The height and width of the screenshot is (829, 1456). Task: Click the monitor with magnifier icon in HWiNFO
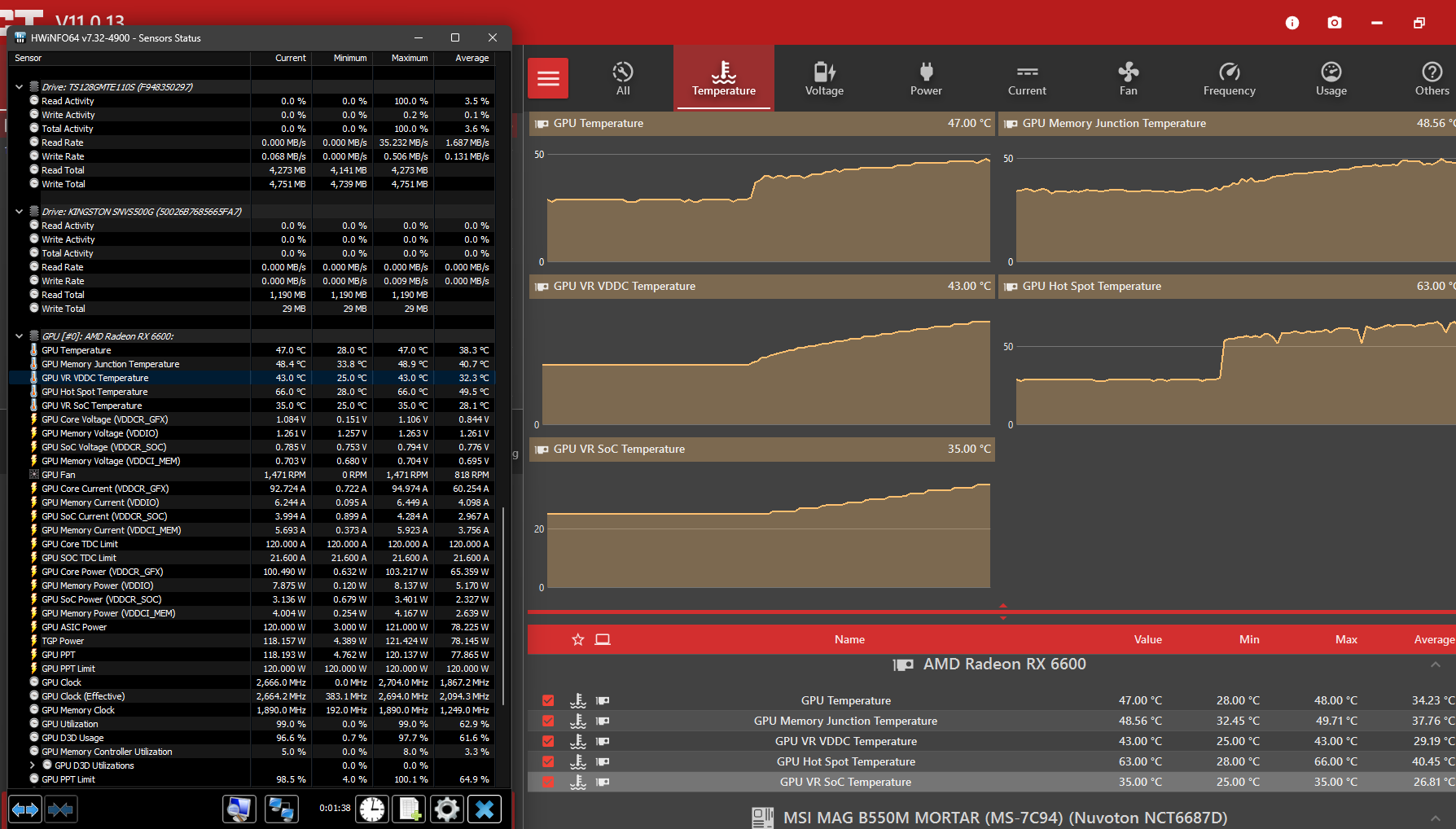point(239,809)
